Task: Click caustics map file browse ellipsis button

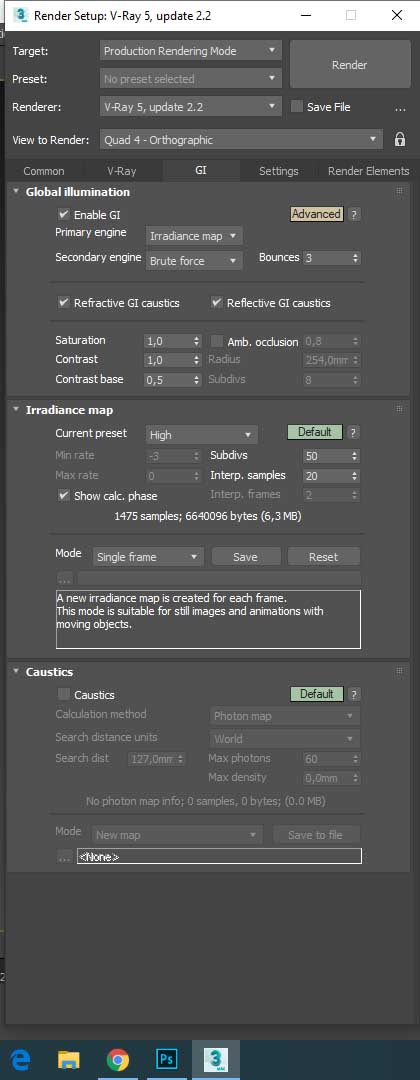Action: point(65,857)
